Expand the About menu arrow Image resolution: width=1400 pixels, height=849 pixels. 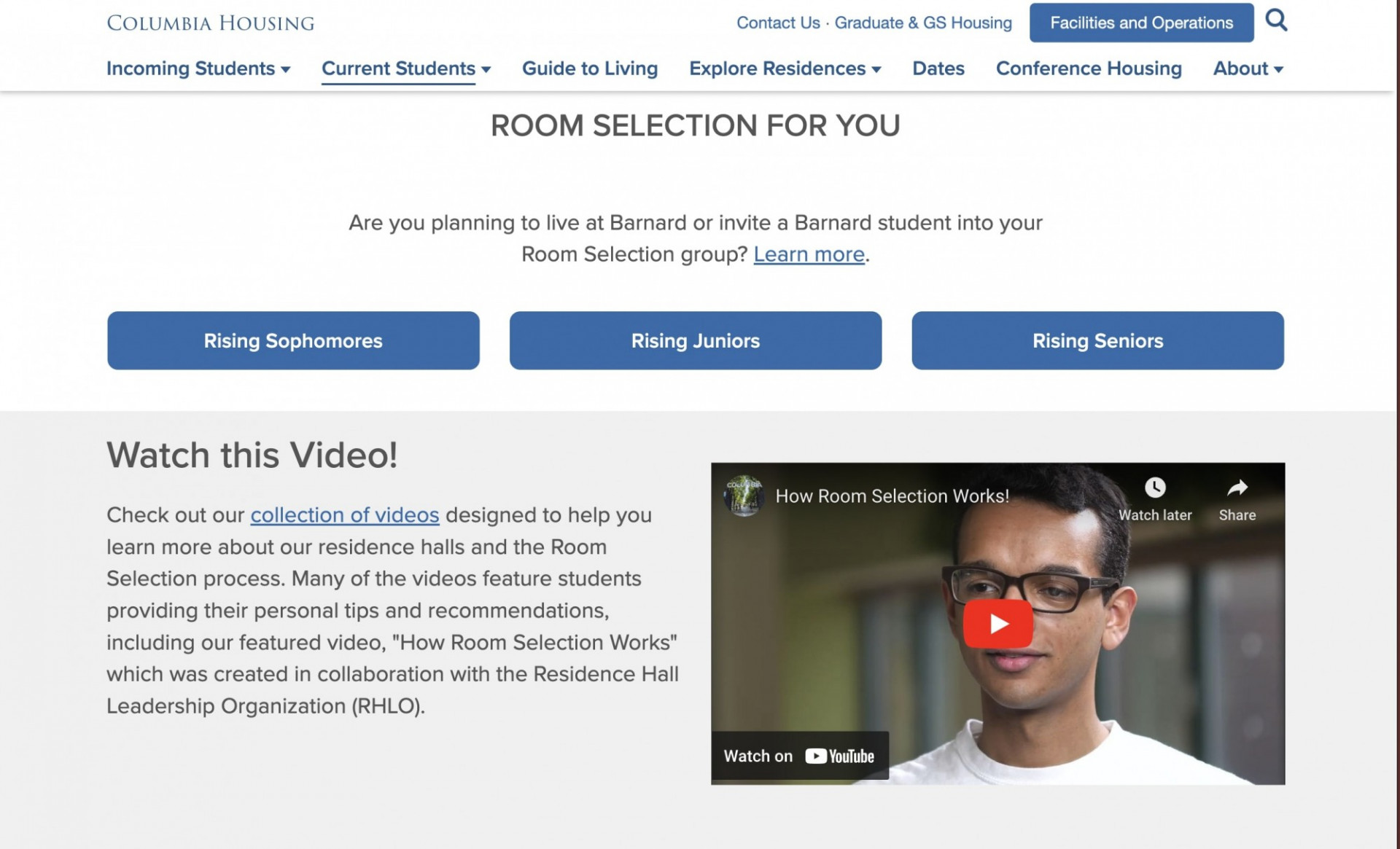pyautogui.click(x=1278, y=69)
